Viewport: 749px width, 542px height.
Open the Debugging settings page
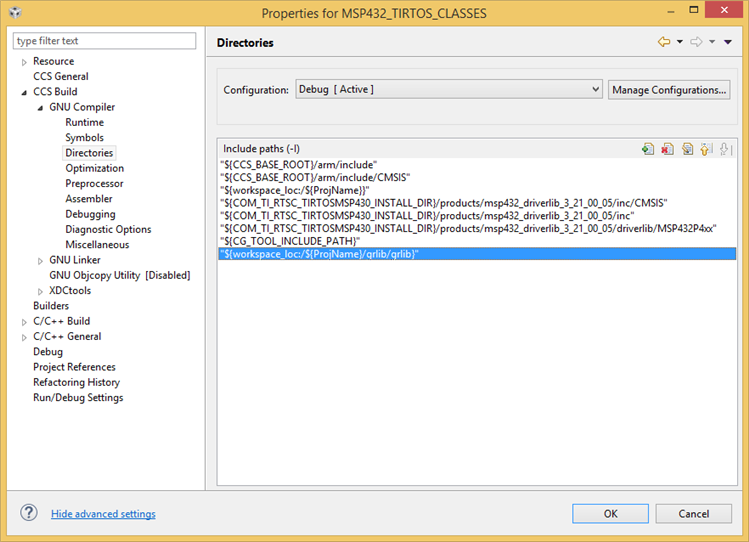coord(90,214)
